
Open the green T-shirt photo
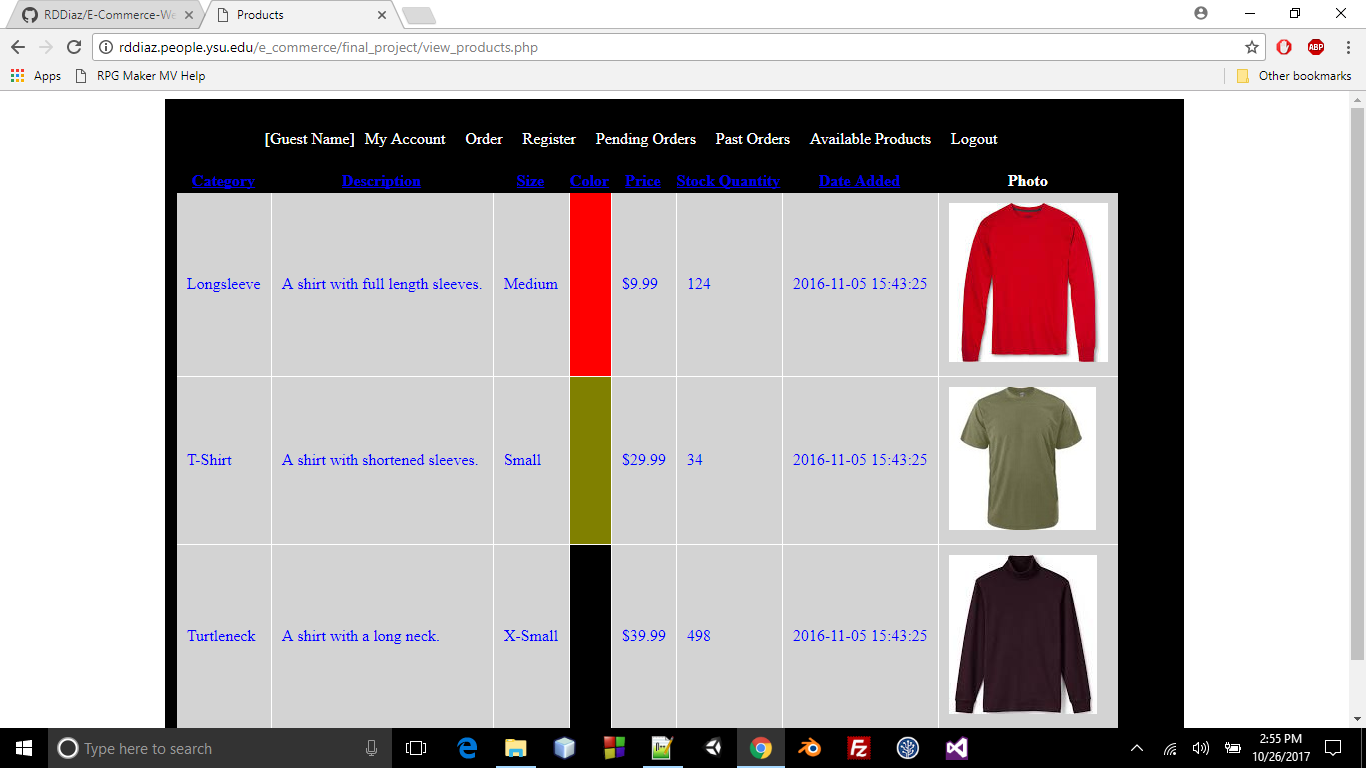pyautogui.click(x=1022, y=459)
